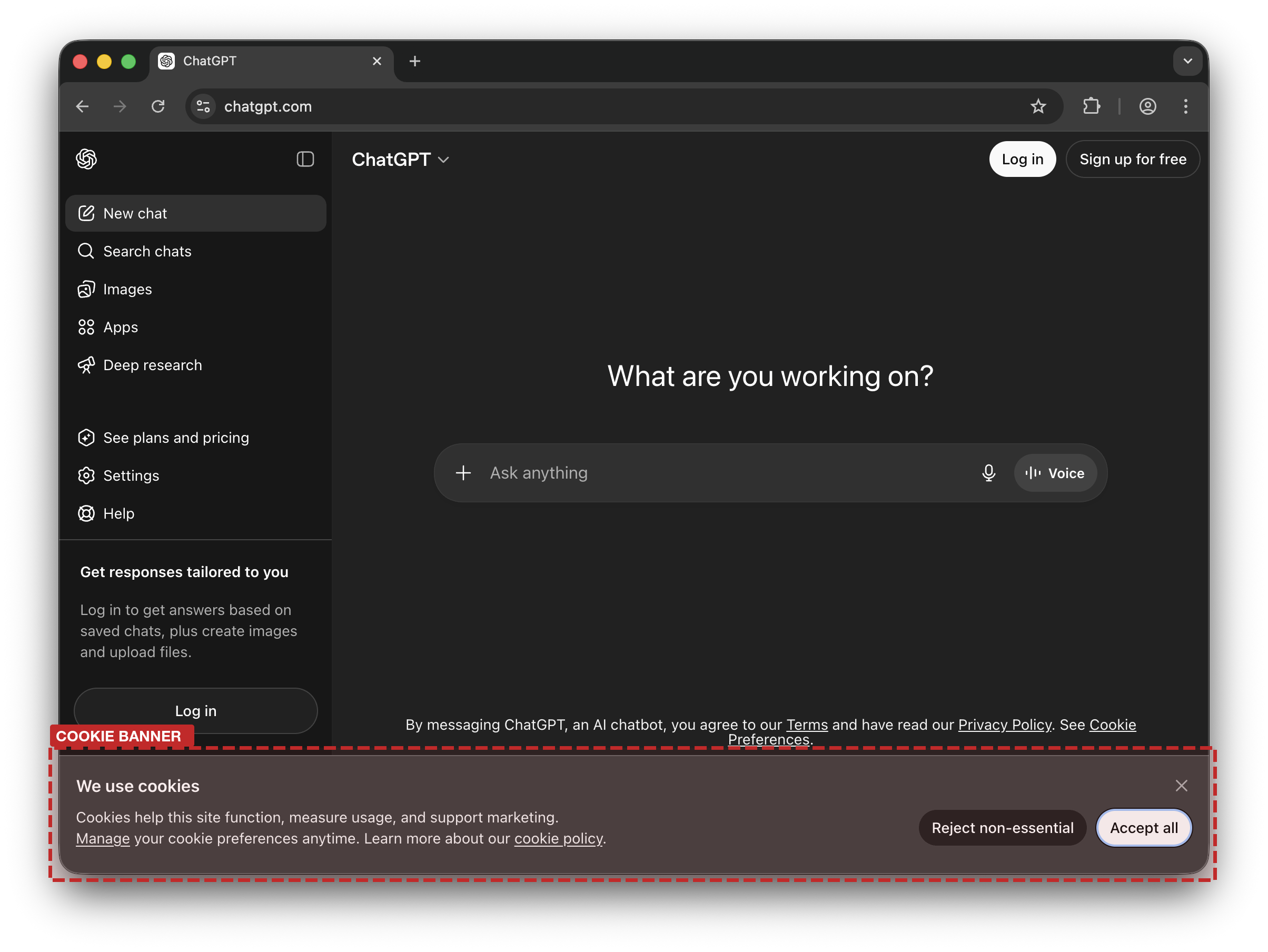This screenshot has width=1268, height=952.
Task: Open the Apps section
Action: [x=196, y=328]
